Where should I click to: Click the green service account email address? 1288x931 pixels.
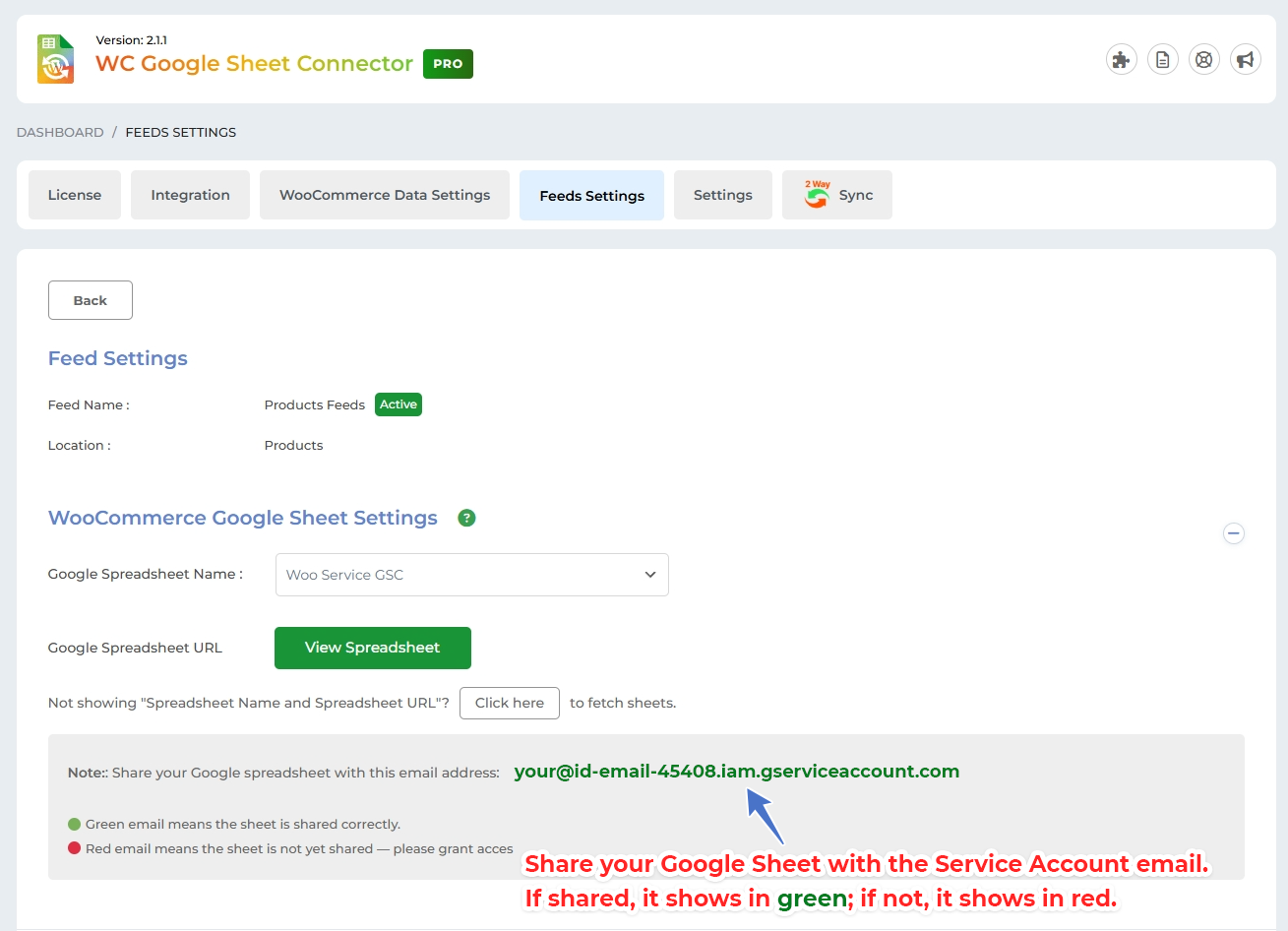click(736, 772)
